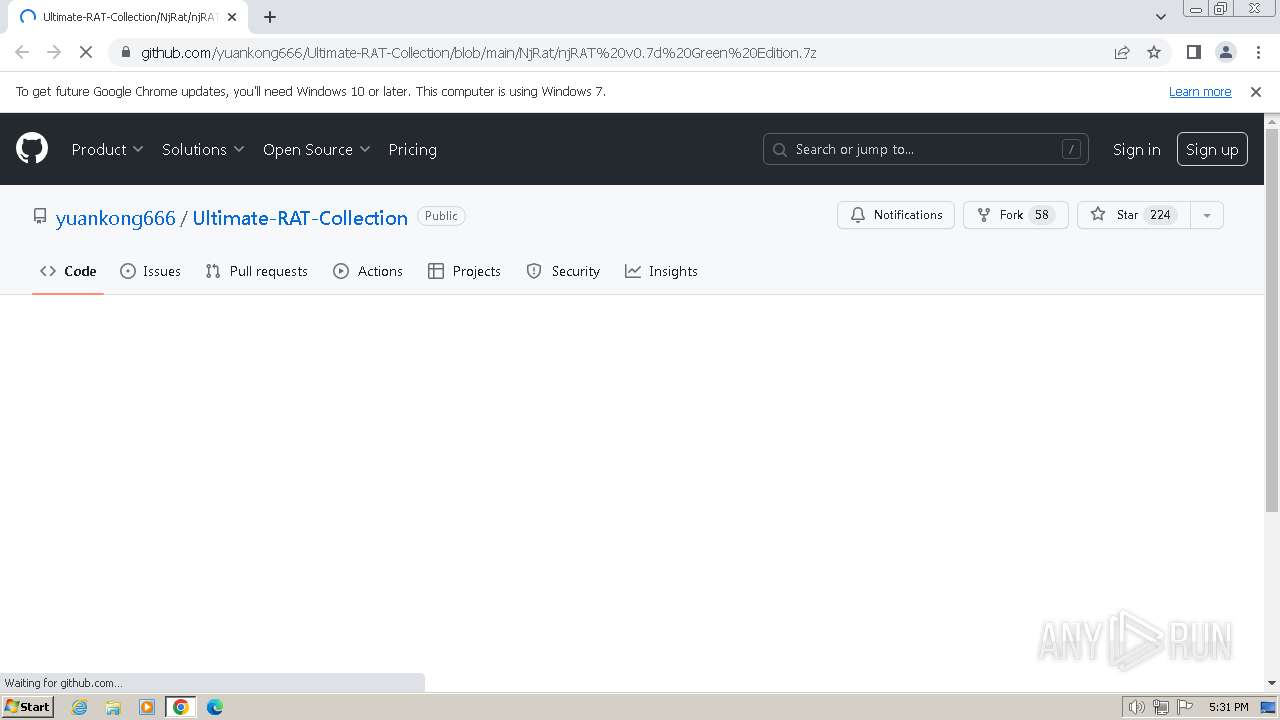Go forward in browser history
The height and width of the screenshot is (720, 1280).
pos(54,52)
